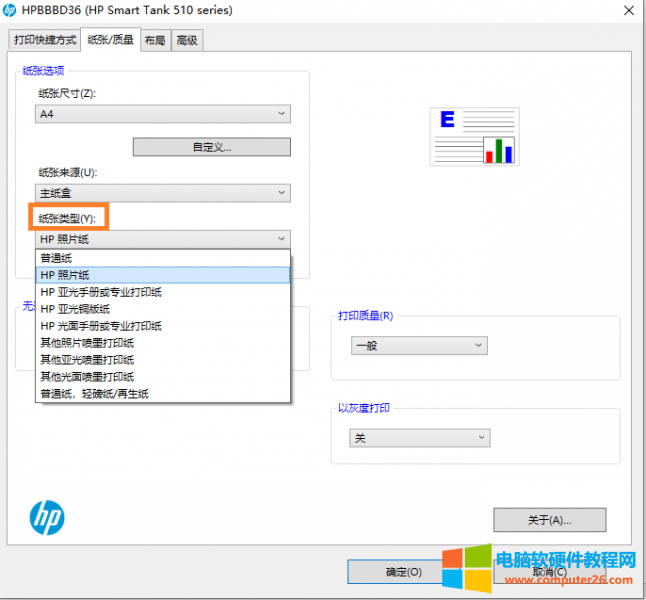Expand the 纸张尺寸 A4 dropdown
The height and width of the screenshot is (600, 646).
click(x=282, y=114)
